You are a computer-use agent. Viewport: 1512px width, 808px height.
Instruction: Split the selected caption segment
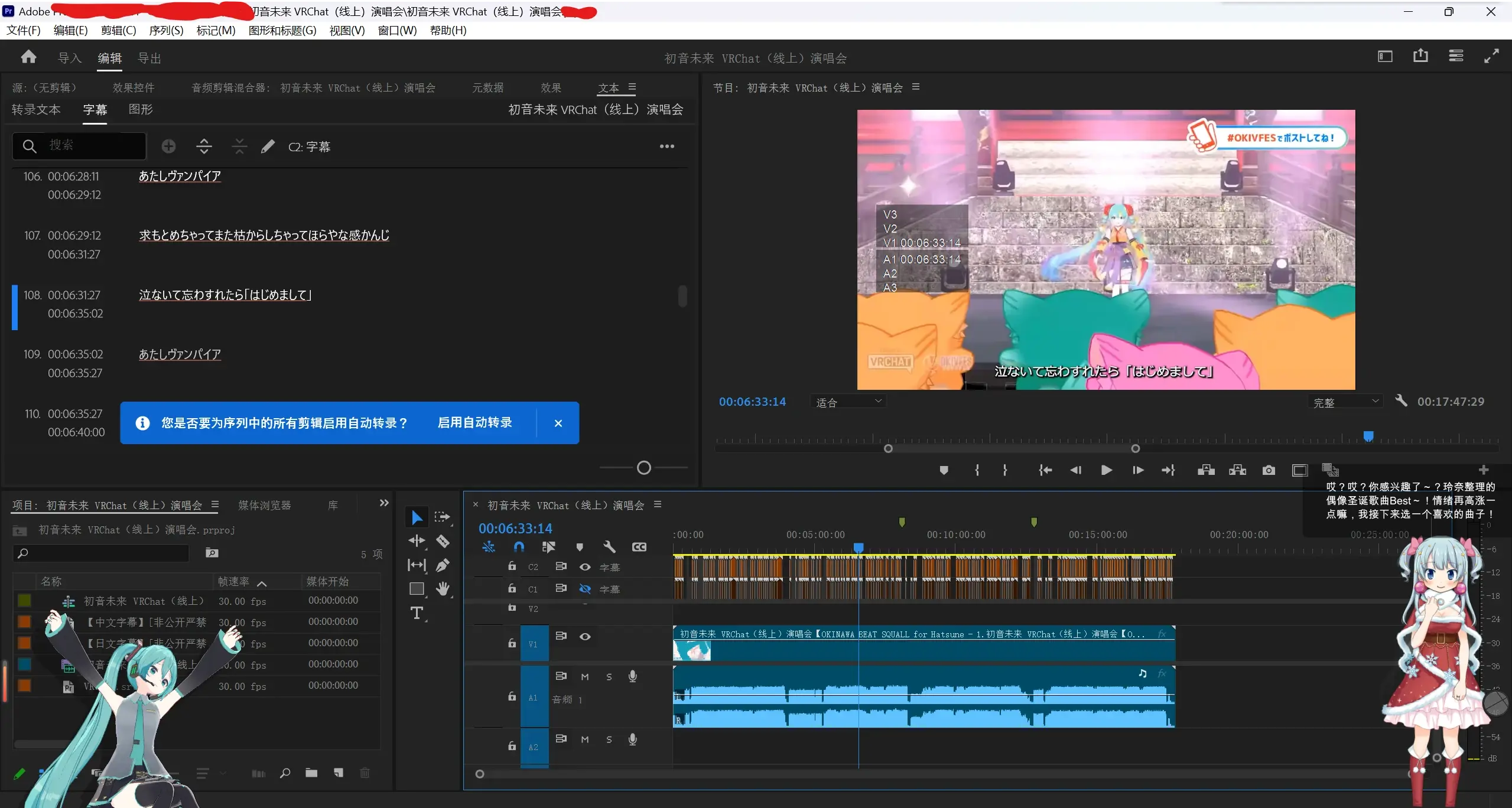click(x=204, y=146)
